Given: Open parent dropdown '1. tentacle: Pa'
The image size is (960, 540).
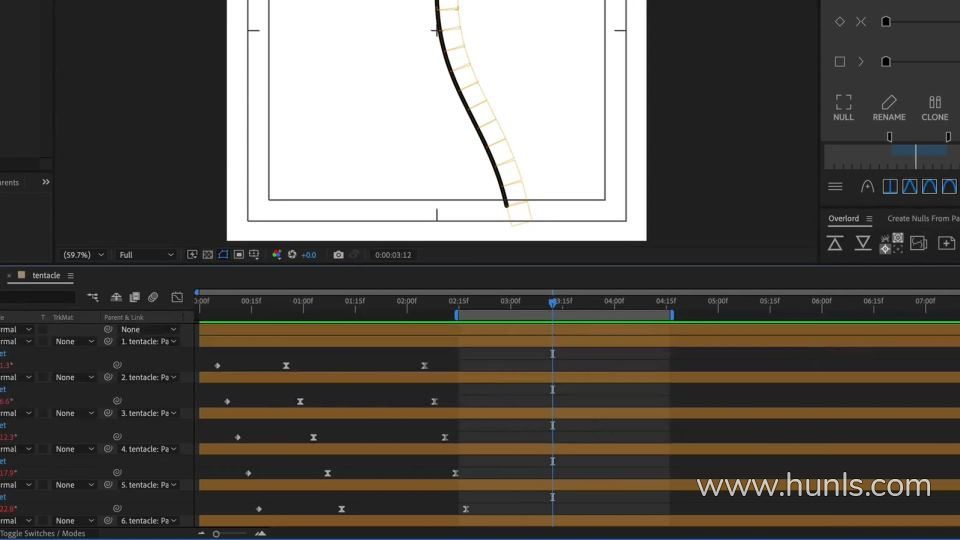Looking at the screenshot, I should click(x=148, y=342).
